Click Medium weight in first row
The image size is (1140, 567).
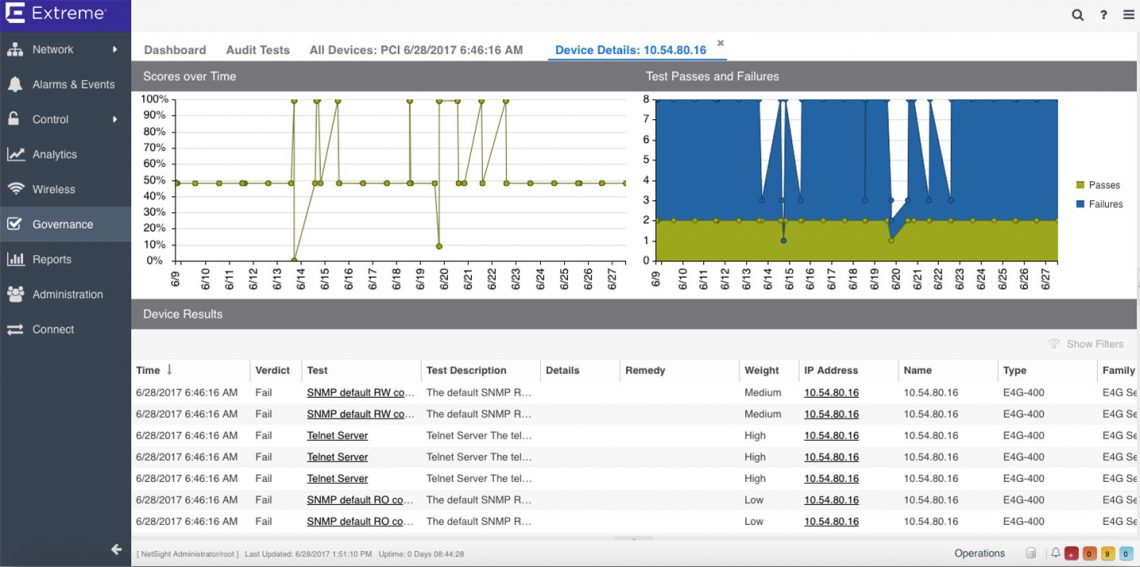[763, 393]
